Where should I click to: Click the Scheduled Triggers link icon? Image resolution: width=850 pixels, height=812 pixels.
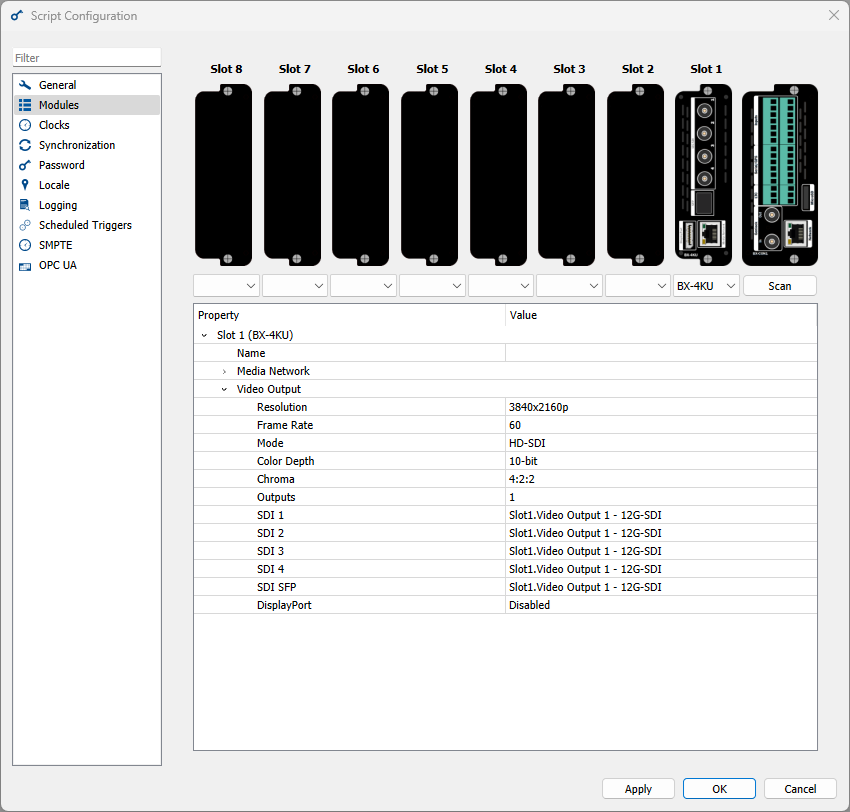pos(25,225)
